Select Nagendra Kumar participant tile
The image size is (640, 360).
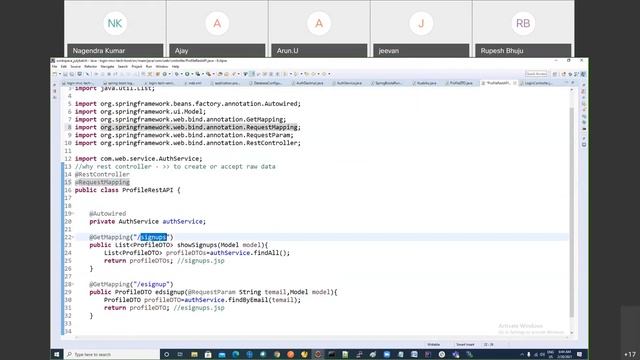[115, 29]
